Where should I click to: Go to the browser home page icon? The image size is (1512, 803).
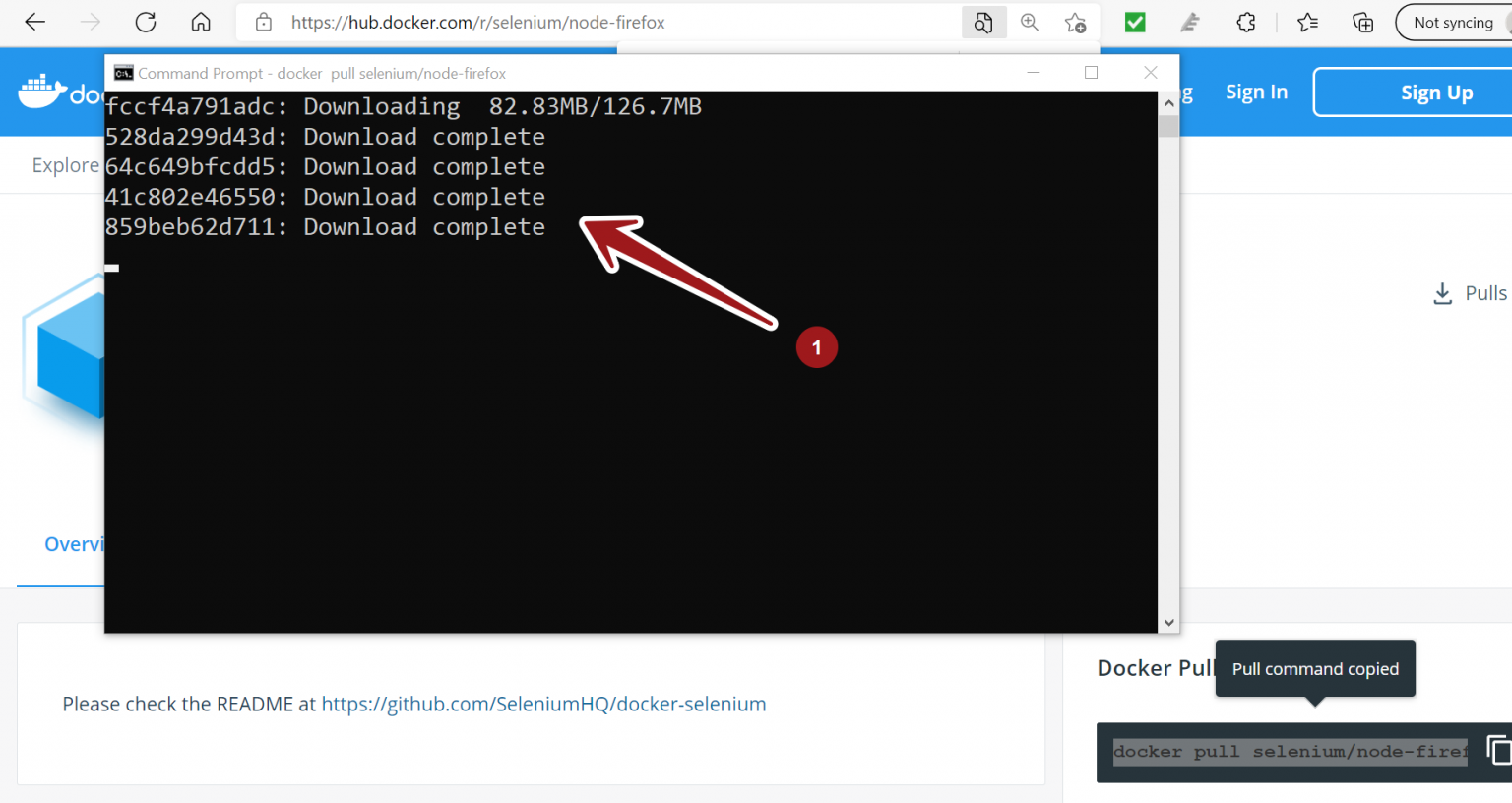[x=201, y=22]
